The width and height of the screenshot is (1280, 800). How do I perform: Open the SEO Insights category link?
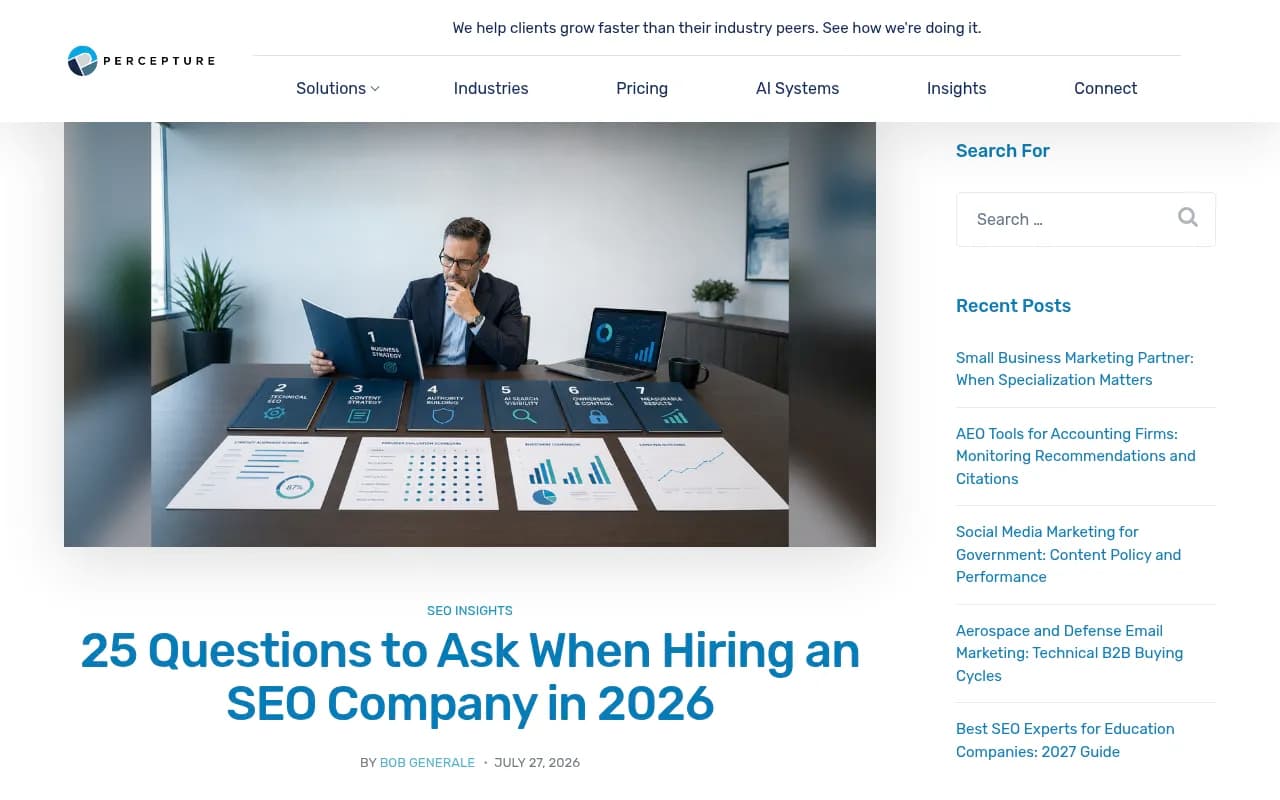(x=470, y=610)
